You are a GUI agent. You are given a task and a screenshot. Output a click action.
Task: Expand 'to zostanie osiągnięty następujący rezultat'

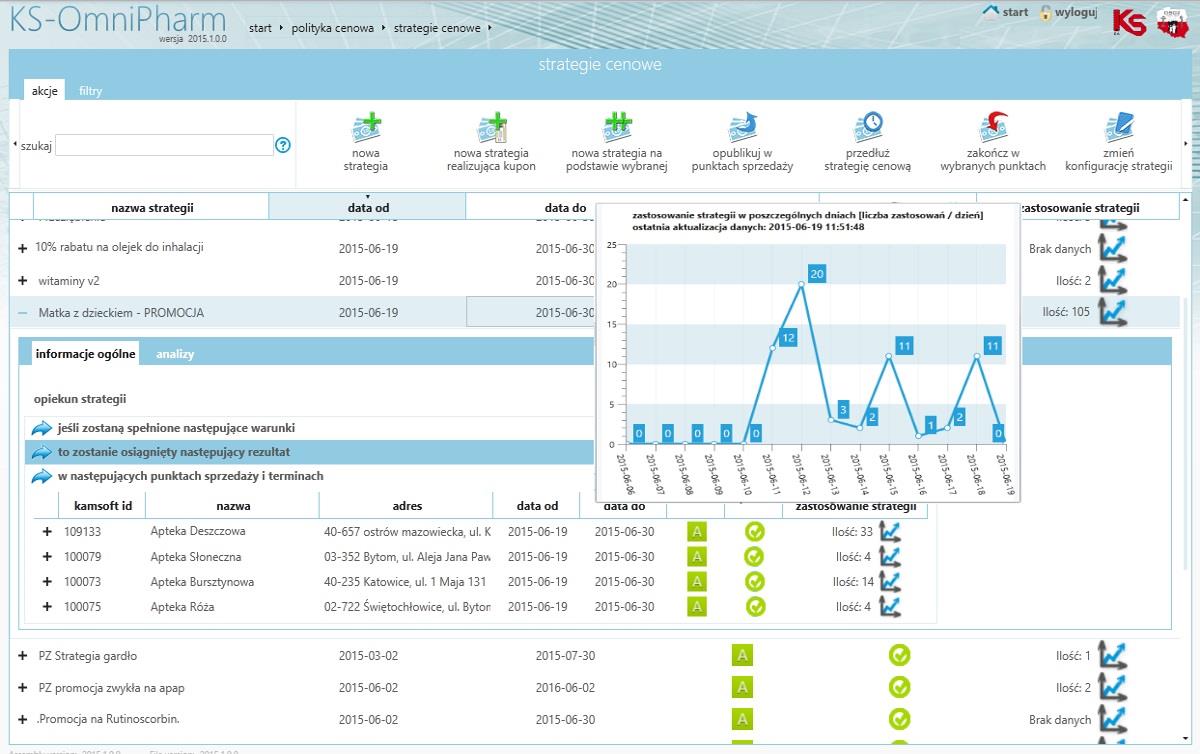pyautogui.click(x=41, y=452)
